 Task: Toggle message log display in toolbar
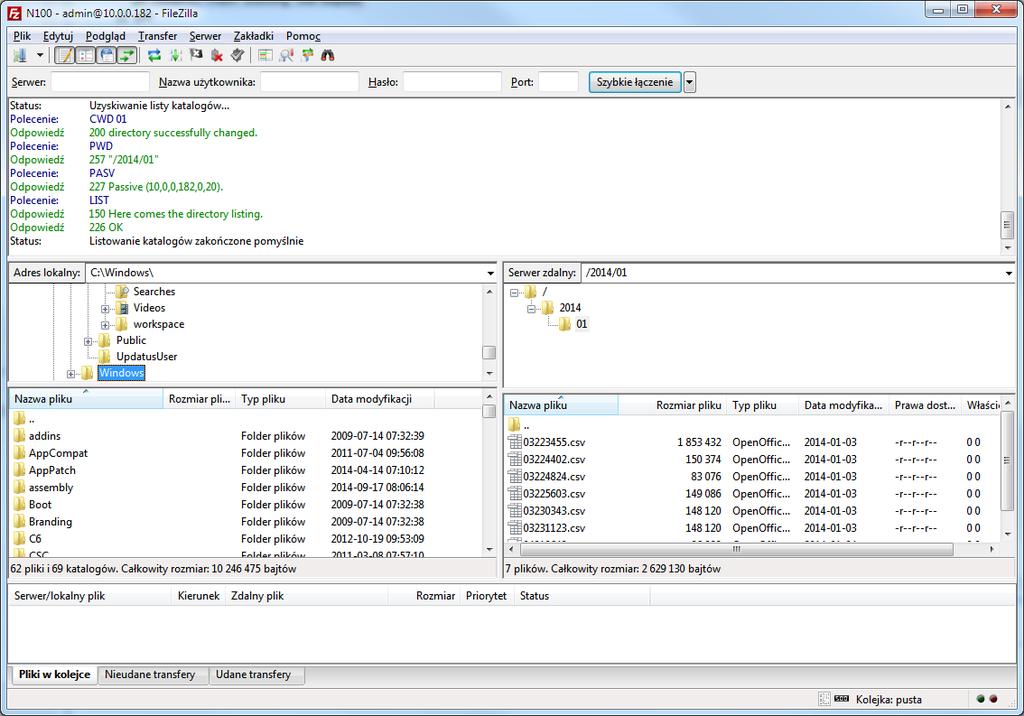click(x=64, y=56)
